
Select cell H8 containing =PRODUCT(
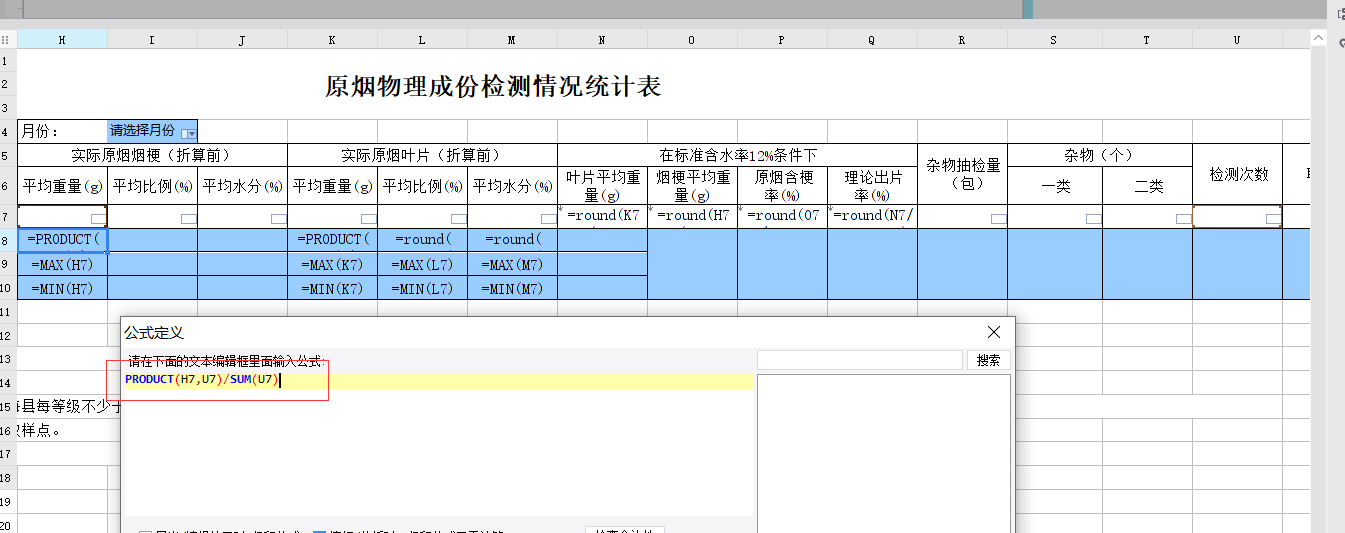(62, 240)
